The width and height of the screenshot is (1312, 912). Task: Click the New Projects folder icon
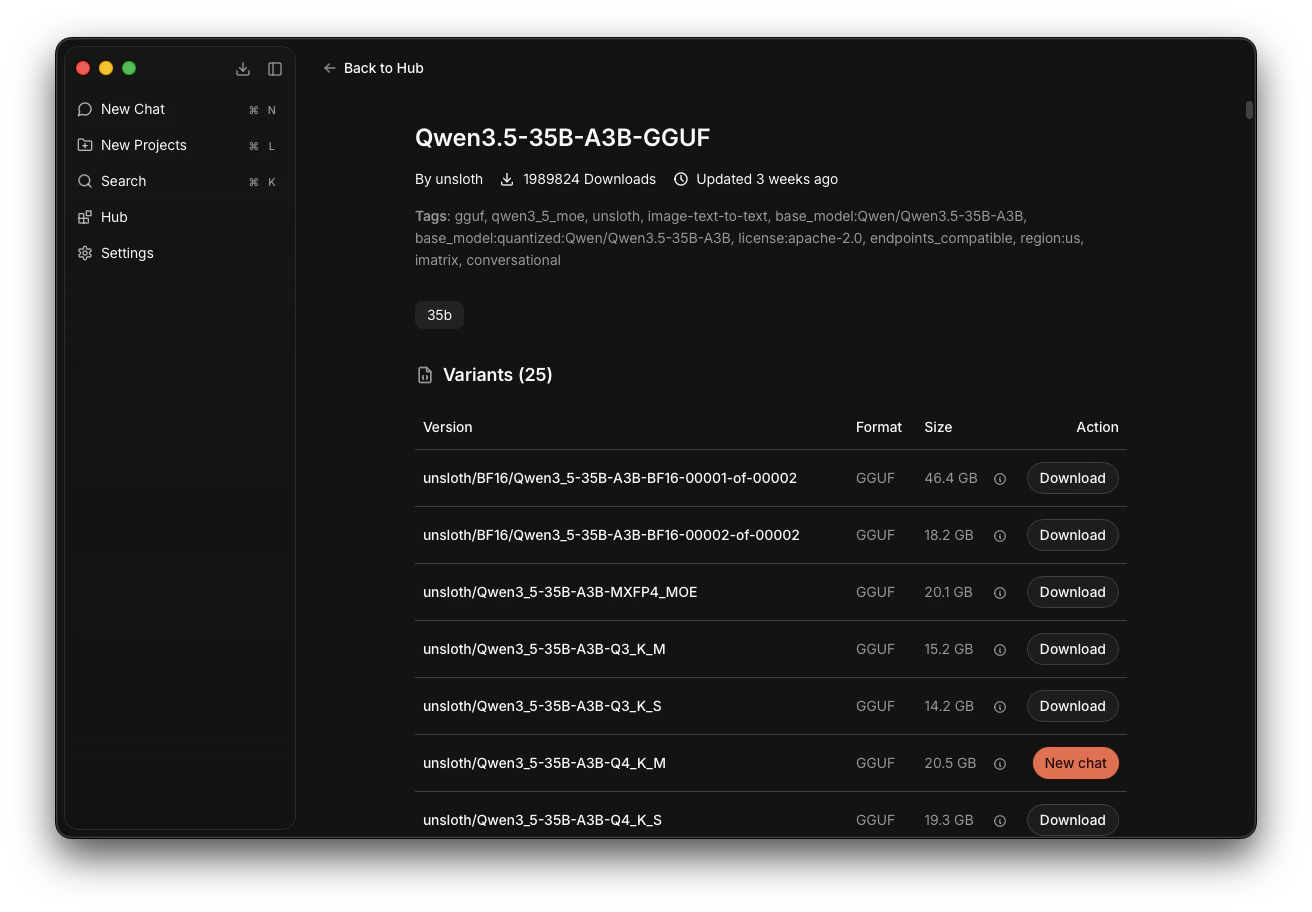click(85, 145)
